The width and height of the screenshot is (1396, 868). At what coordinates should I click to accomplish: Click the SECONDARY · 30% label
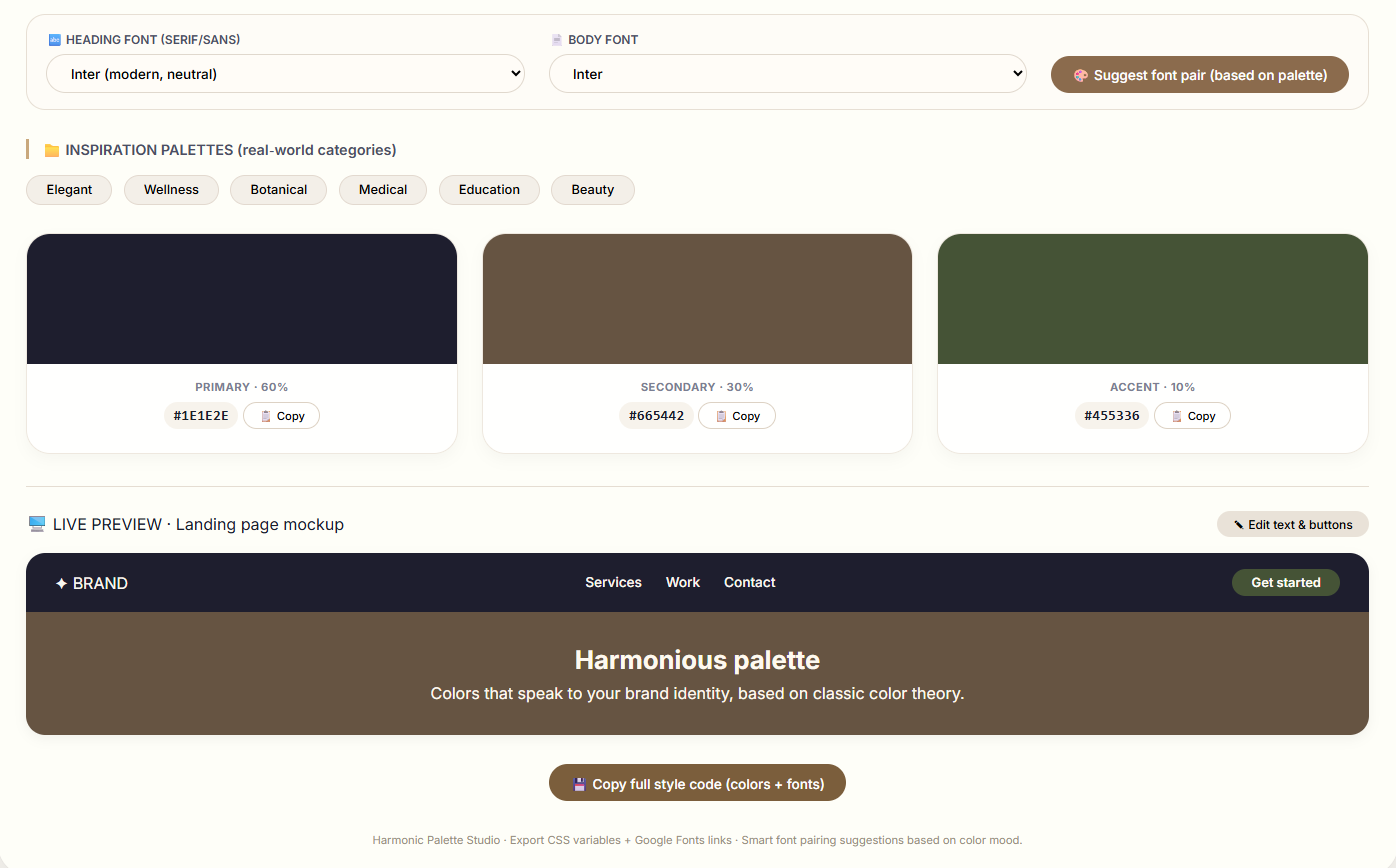(697, 387)
